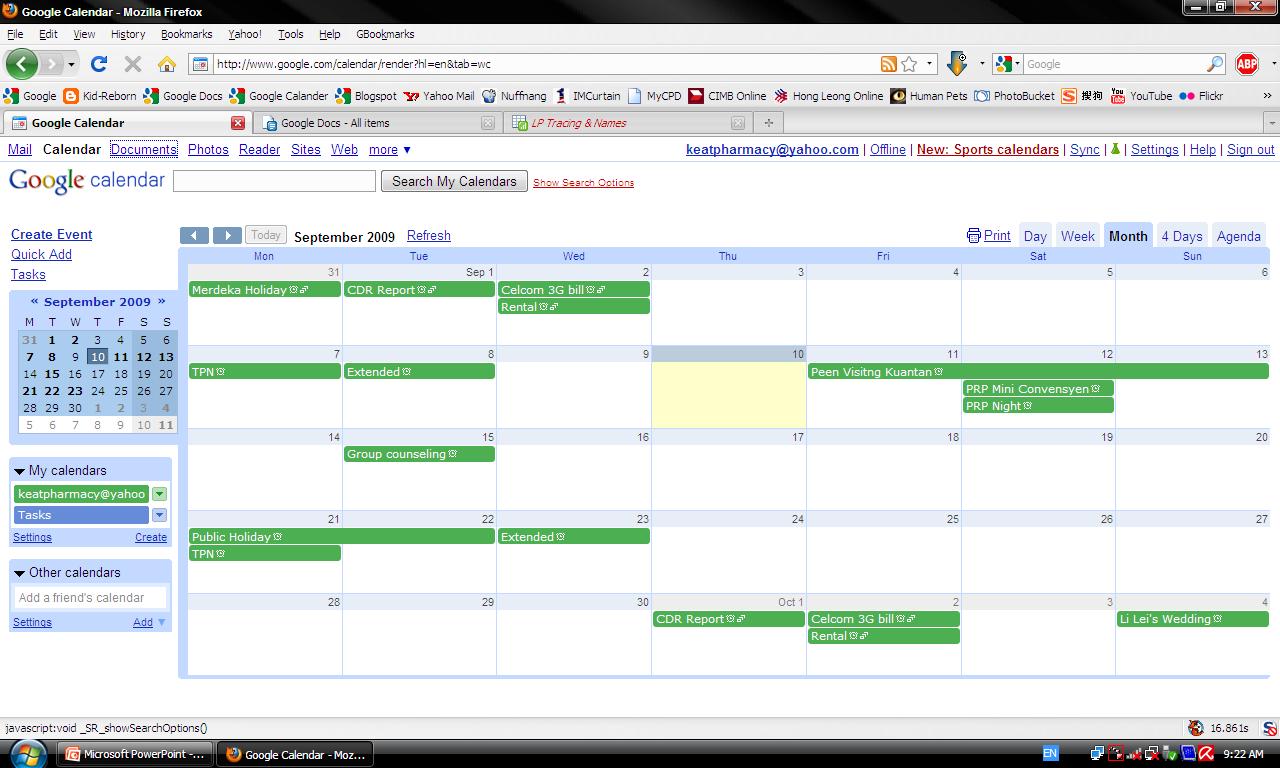Expand the 'more' Google services dropdown
The image size is (1280, 768).
coord(390,150)
